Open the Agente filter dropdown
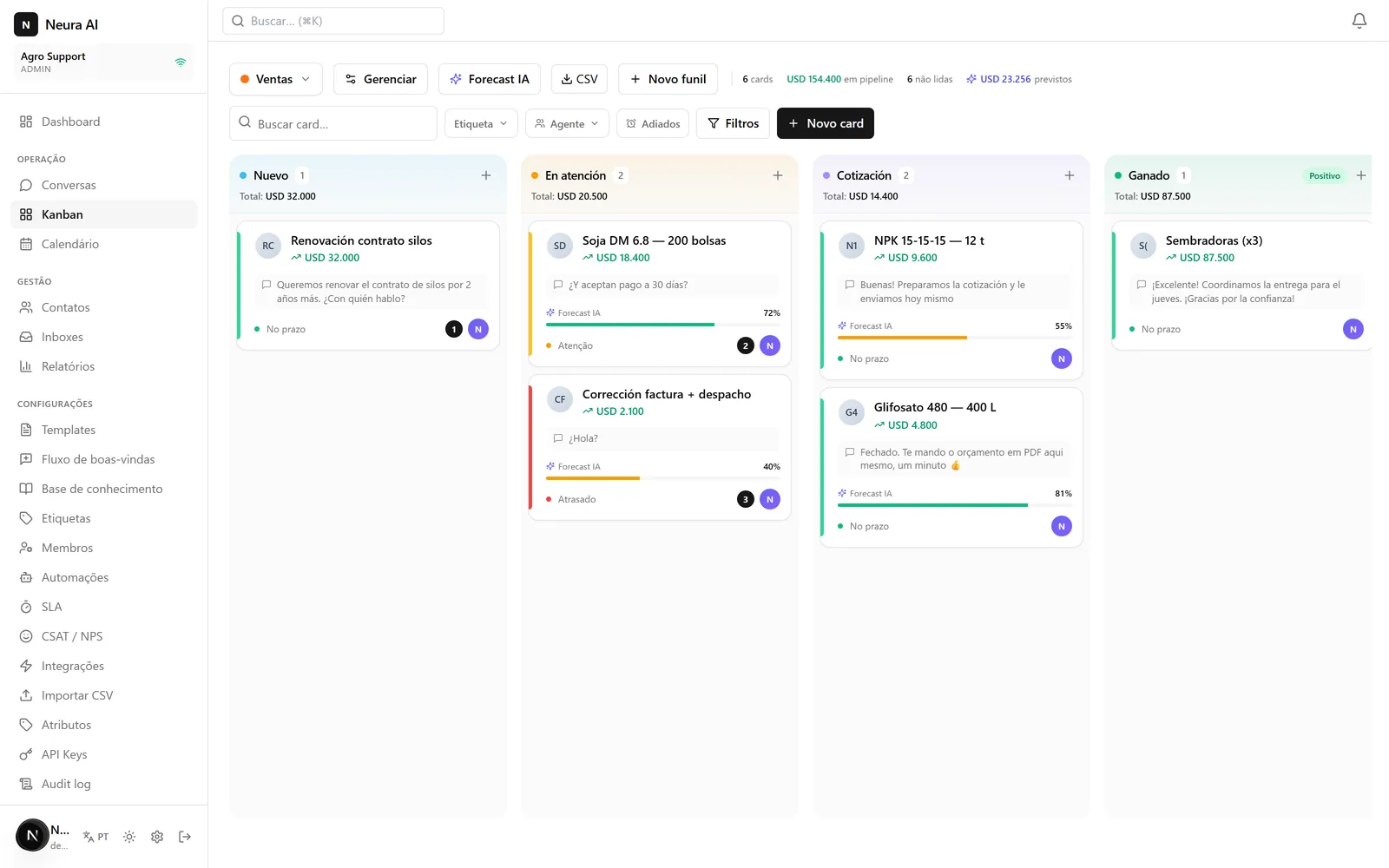The width and height of the screenshot is (1389, 868). [x=567, y=123]
